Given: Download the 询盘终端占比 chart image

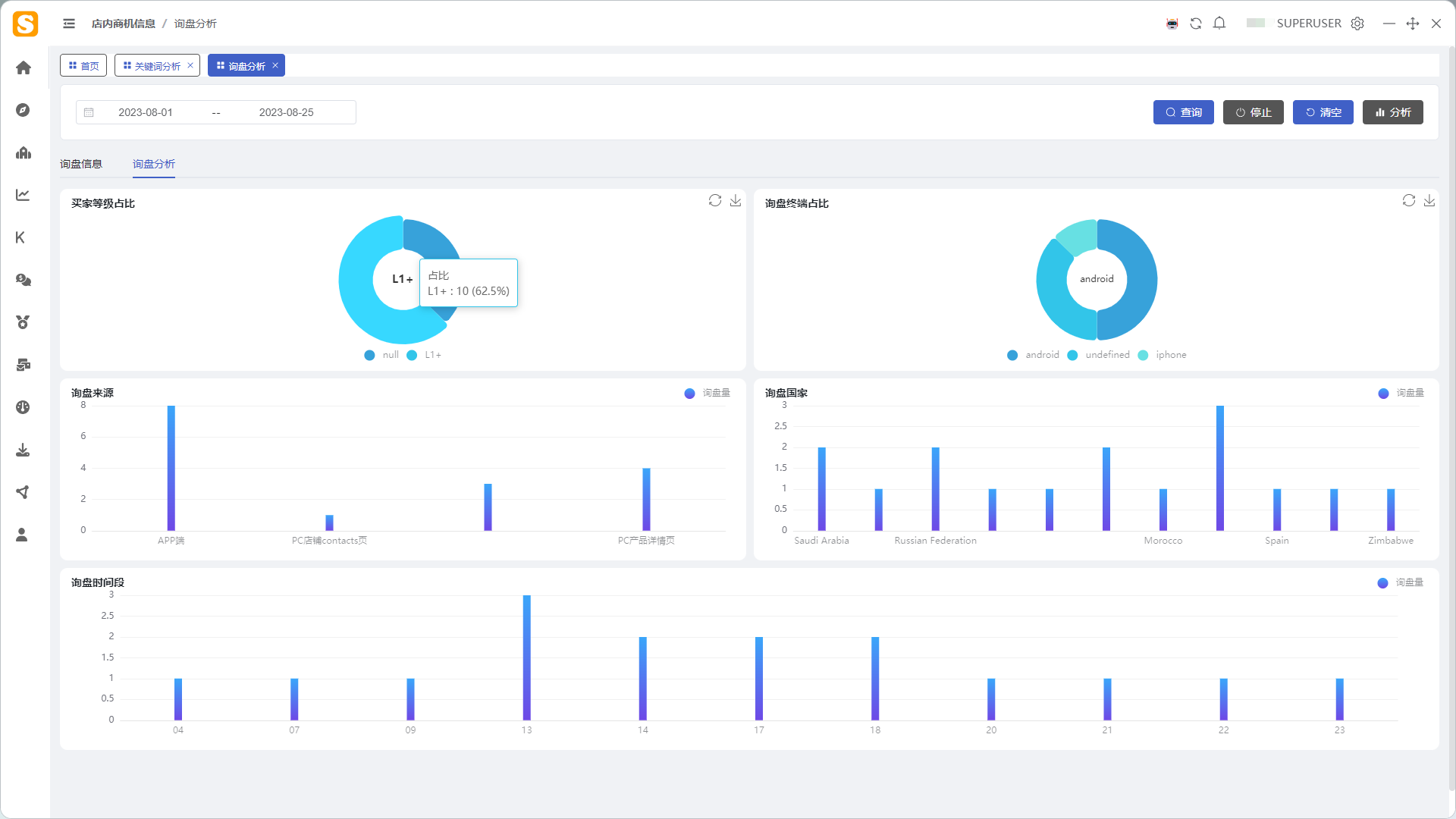Looking at the screenshot, I should point(1429,200).
